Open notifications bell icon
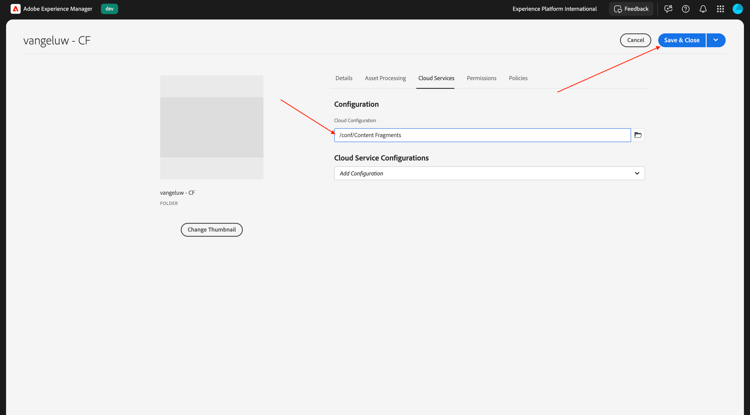 pyautogui.click(x=703, y=9)
